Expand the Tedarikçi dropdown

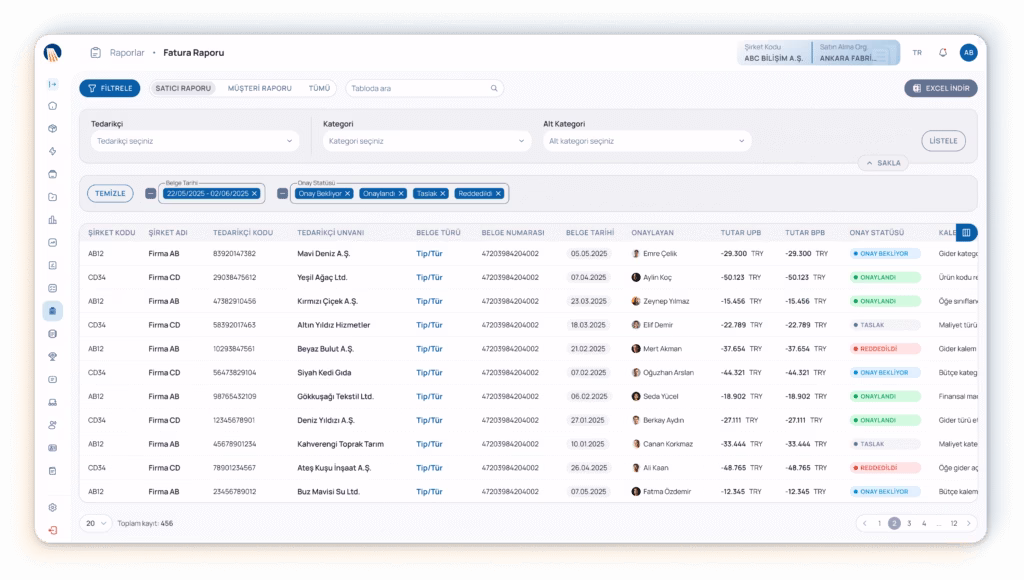point(194,141)
